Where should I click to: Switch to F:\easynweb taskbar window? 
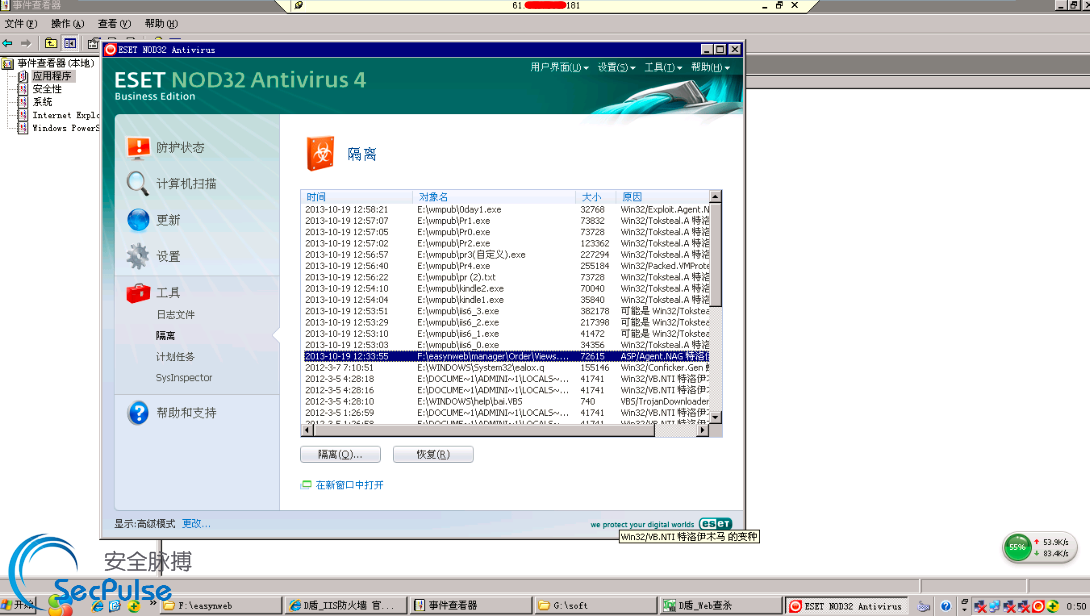coord(222,606)
